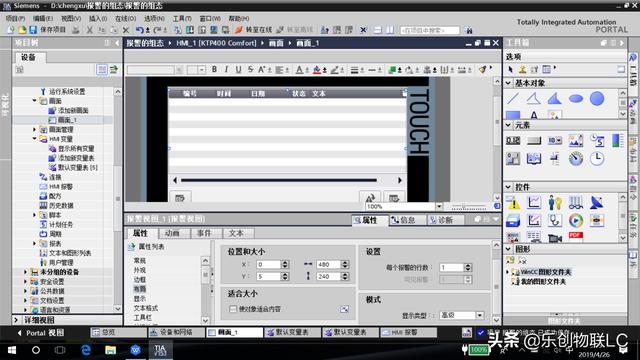This screenshot has width=640, height=360.
Task: Select the Clock element
Action: [597, 158]
